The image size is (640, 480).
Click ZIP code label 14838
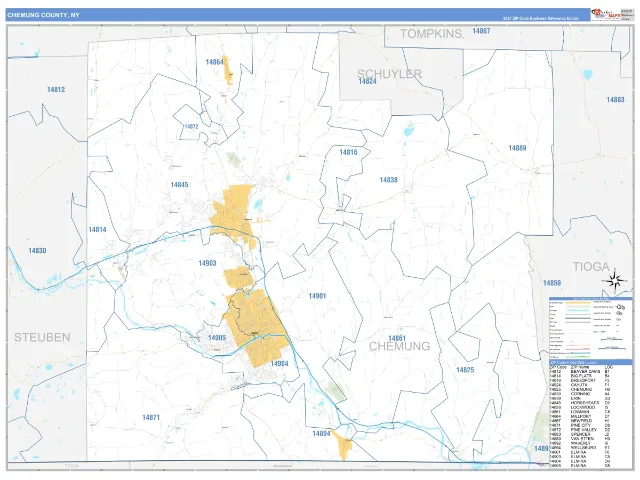(388, 180)
